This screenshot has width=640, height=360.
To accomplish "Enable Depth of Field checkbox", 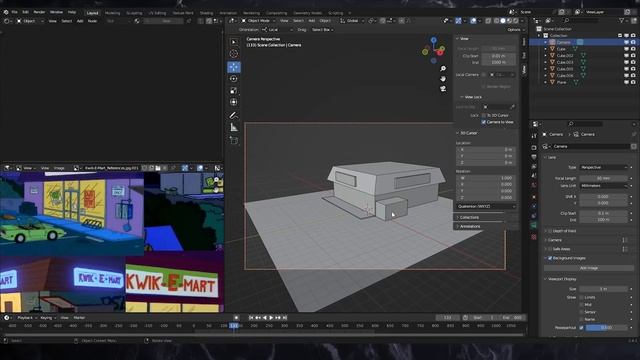I will [x=550, y=231].
